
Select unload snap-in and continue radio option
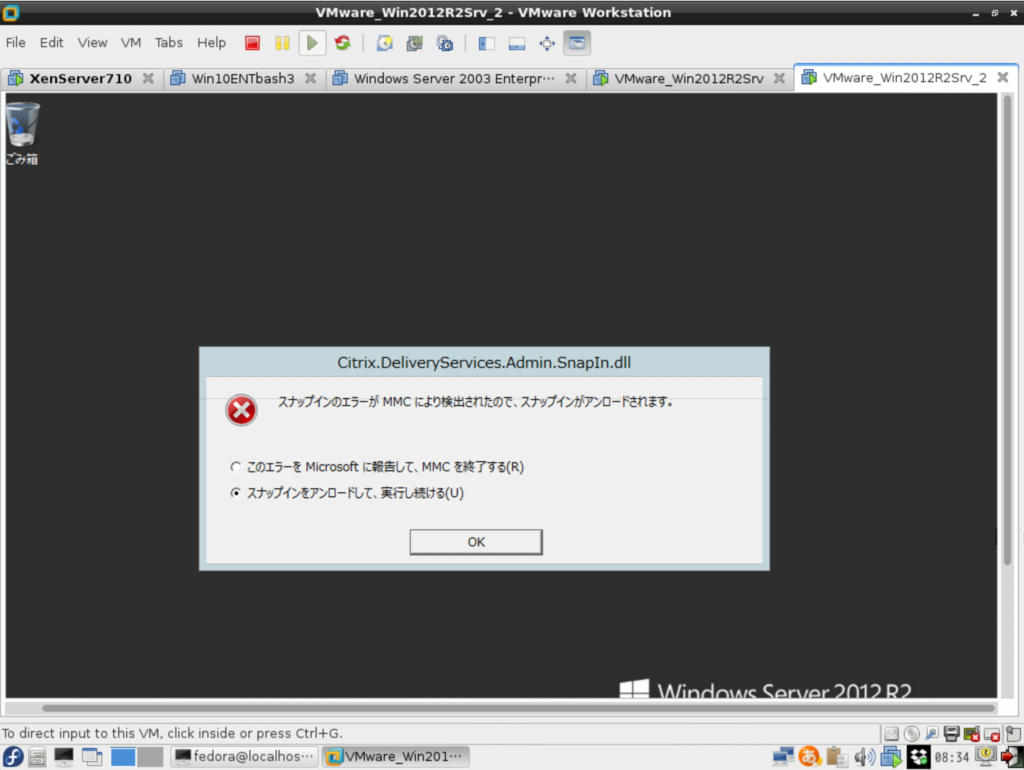point(347,493)
